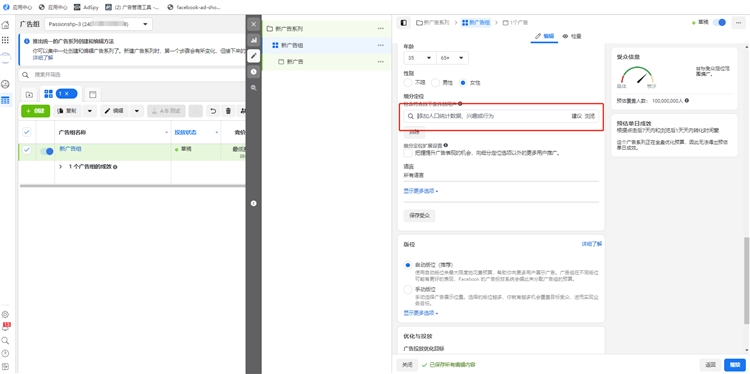750x374 pixels.
Task: Open the dropdown arrow next to 编辑 button
Action: pos(137,111)
